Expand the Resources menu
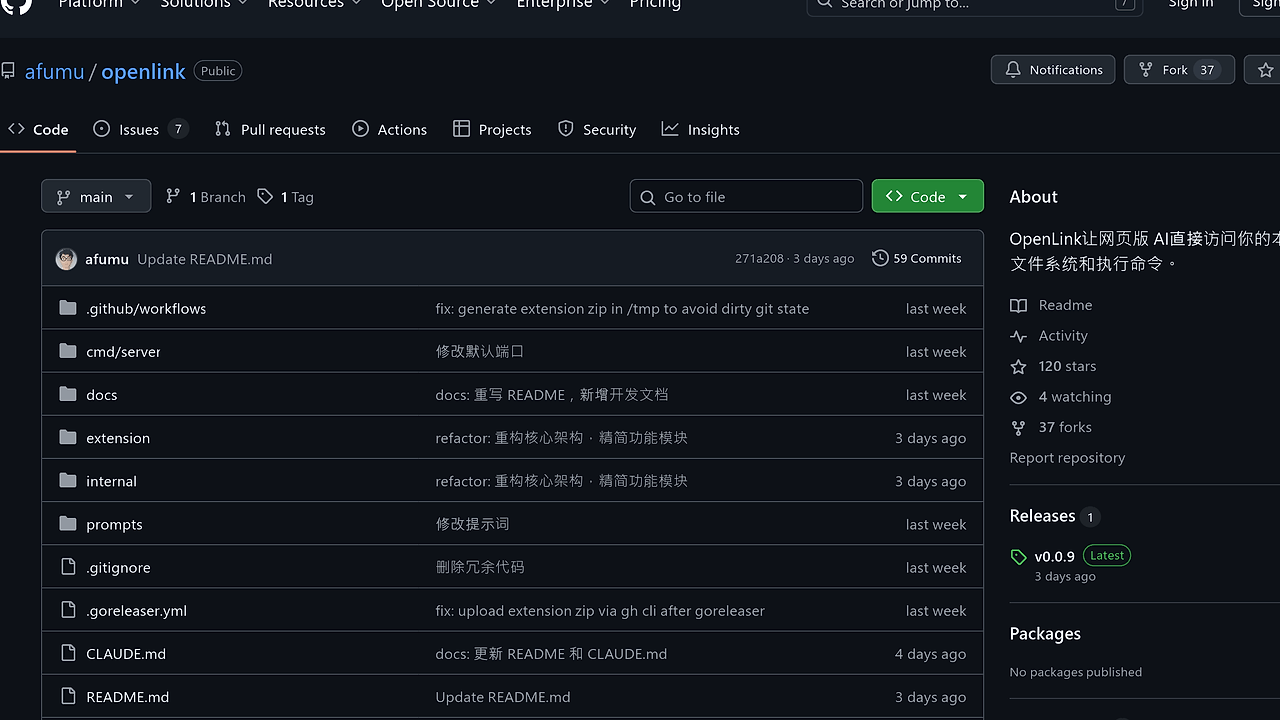 [x=314, y=4]
